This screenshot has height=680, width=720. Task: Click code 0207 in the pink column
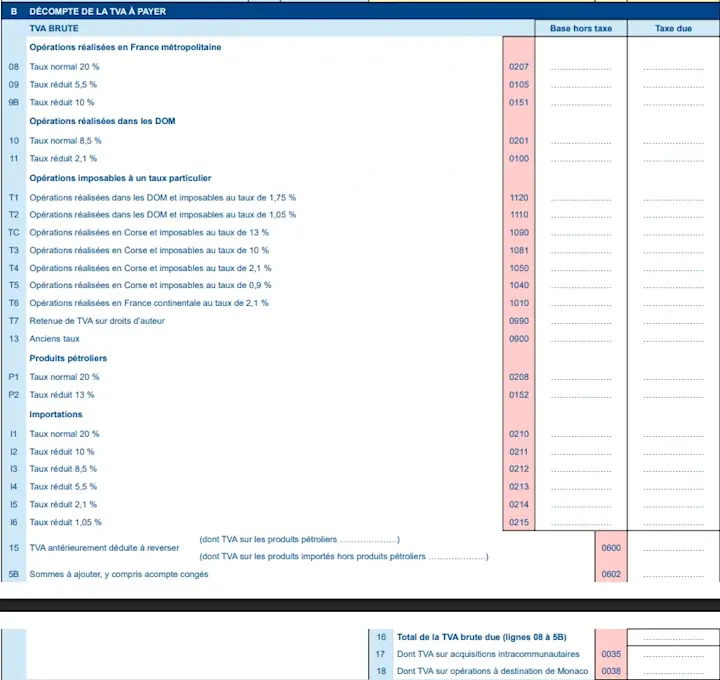point(519,67)
